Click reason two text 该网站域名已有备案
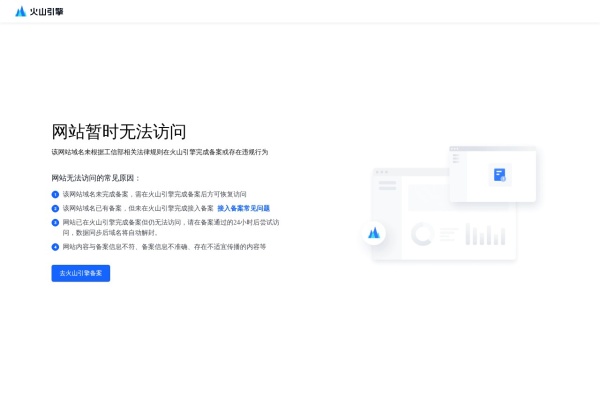The image size is (600, 400). click(x=138, y=208)
